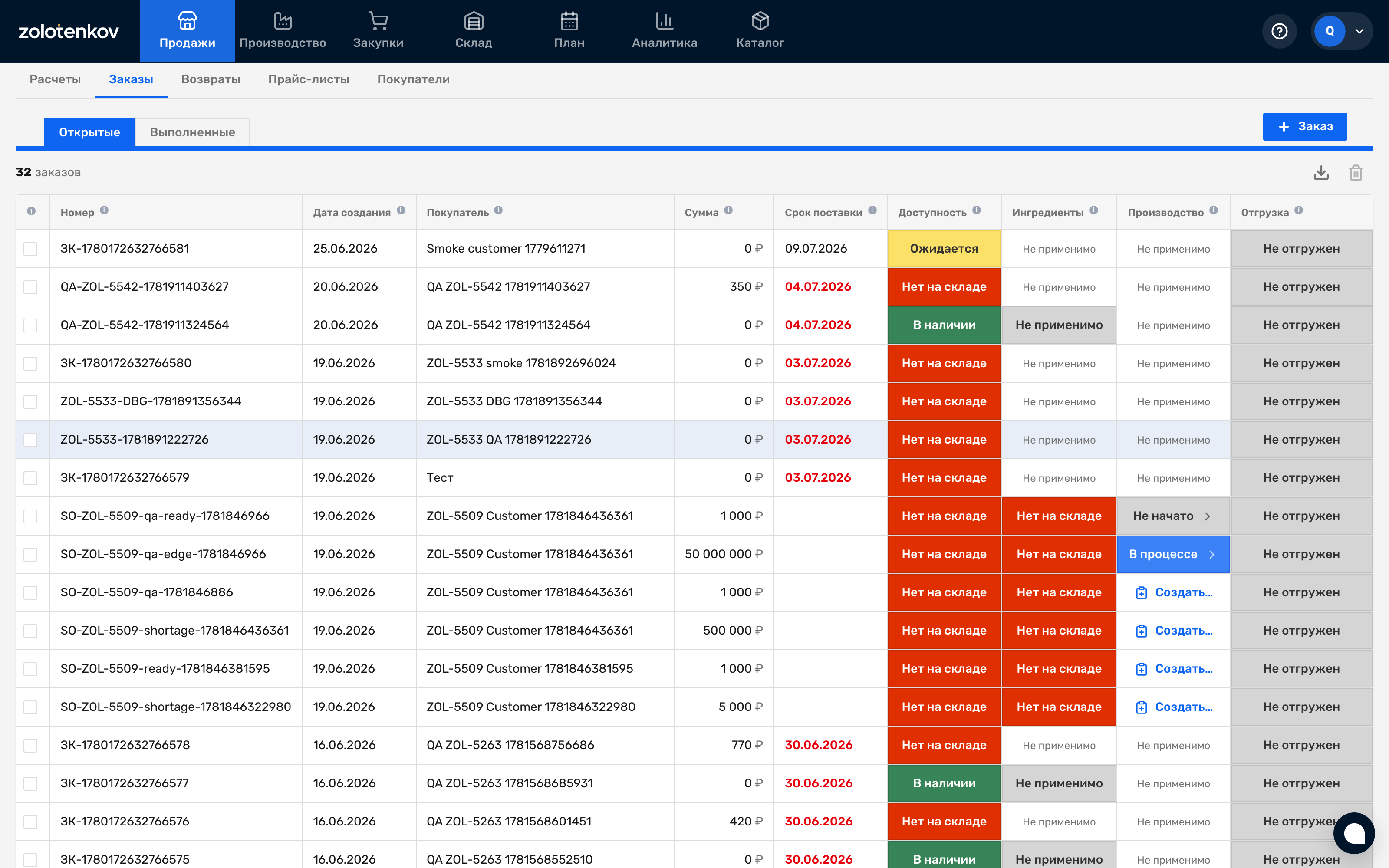The width and height of the screenshot is (1389, 868).
Task: Check the box for SO-ZOL-5509-qa-edge-1781846966
Action: (30, 555)
